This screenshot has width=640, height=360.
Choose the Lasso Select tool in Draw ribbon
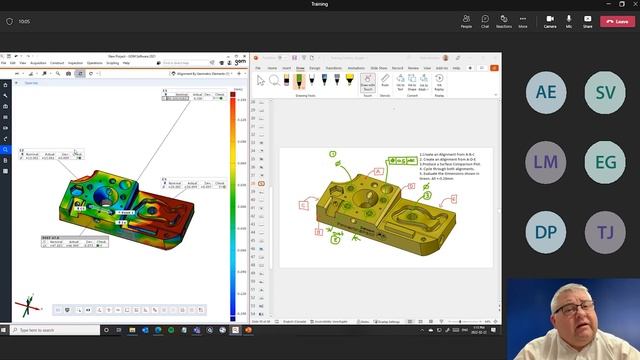pos(274,80)
